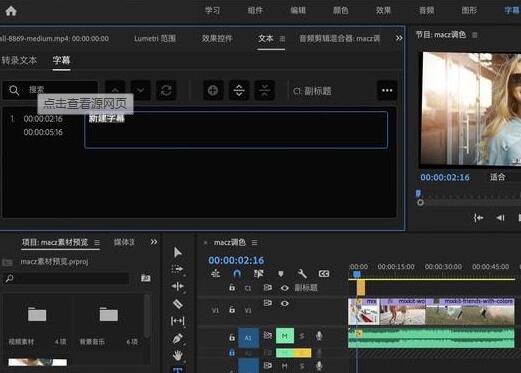This screenshot has height=373, width=521.
Task: Open the 效果控件 panel tab
Action: (x=217, y=39)
